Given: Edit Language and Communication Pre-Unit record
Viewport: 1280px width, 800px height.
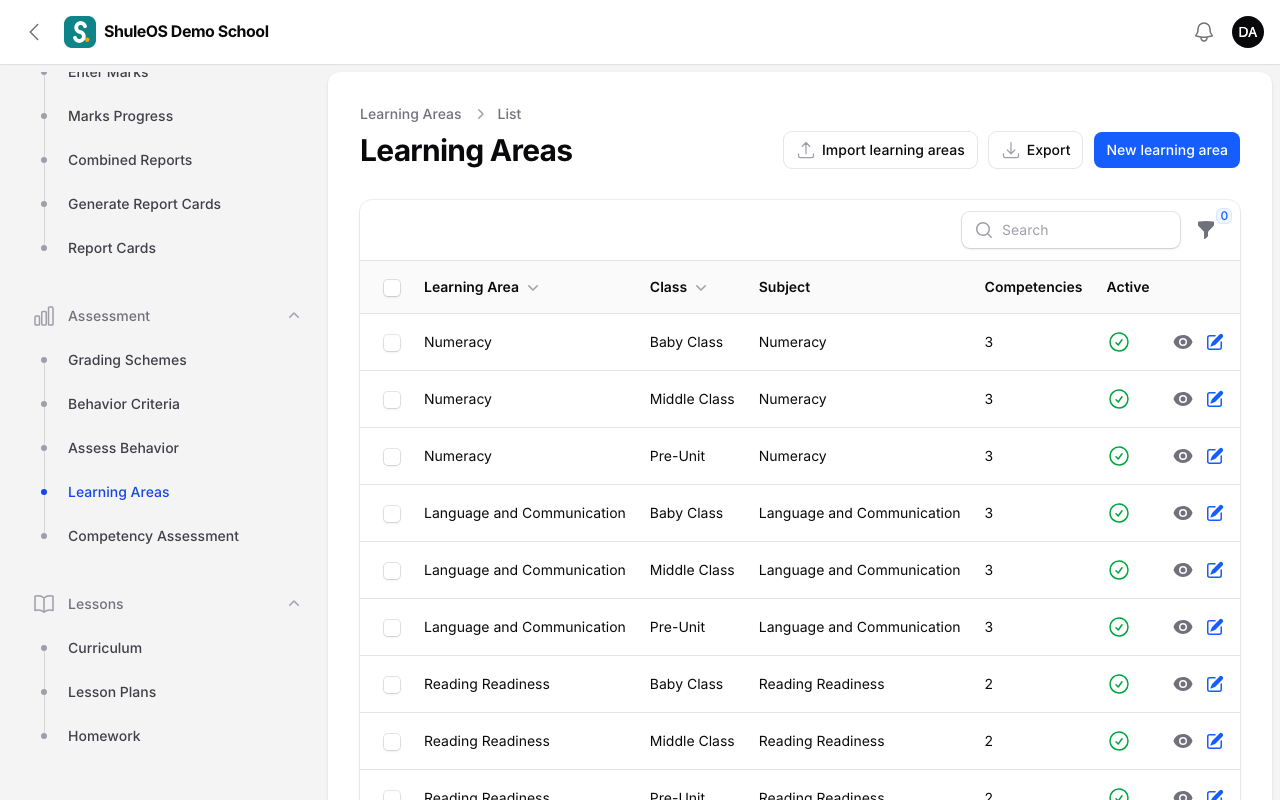Looking at the screenshot, I should (1215, 627).
